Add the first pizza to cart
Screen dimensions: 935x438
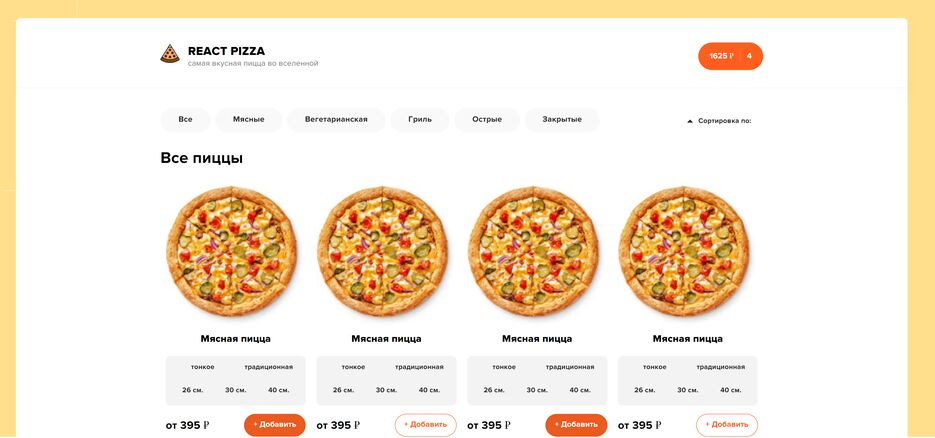point(275,425)
